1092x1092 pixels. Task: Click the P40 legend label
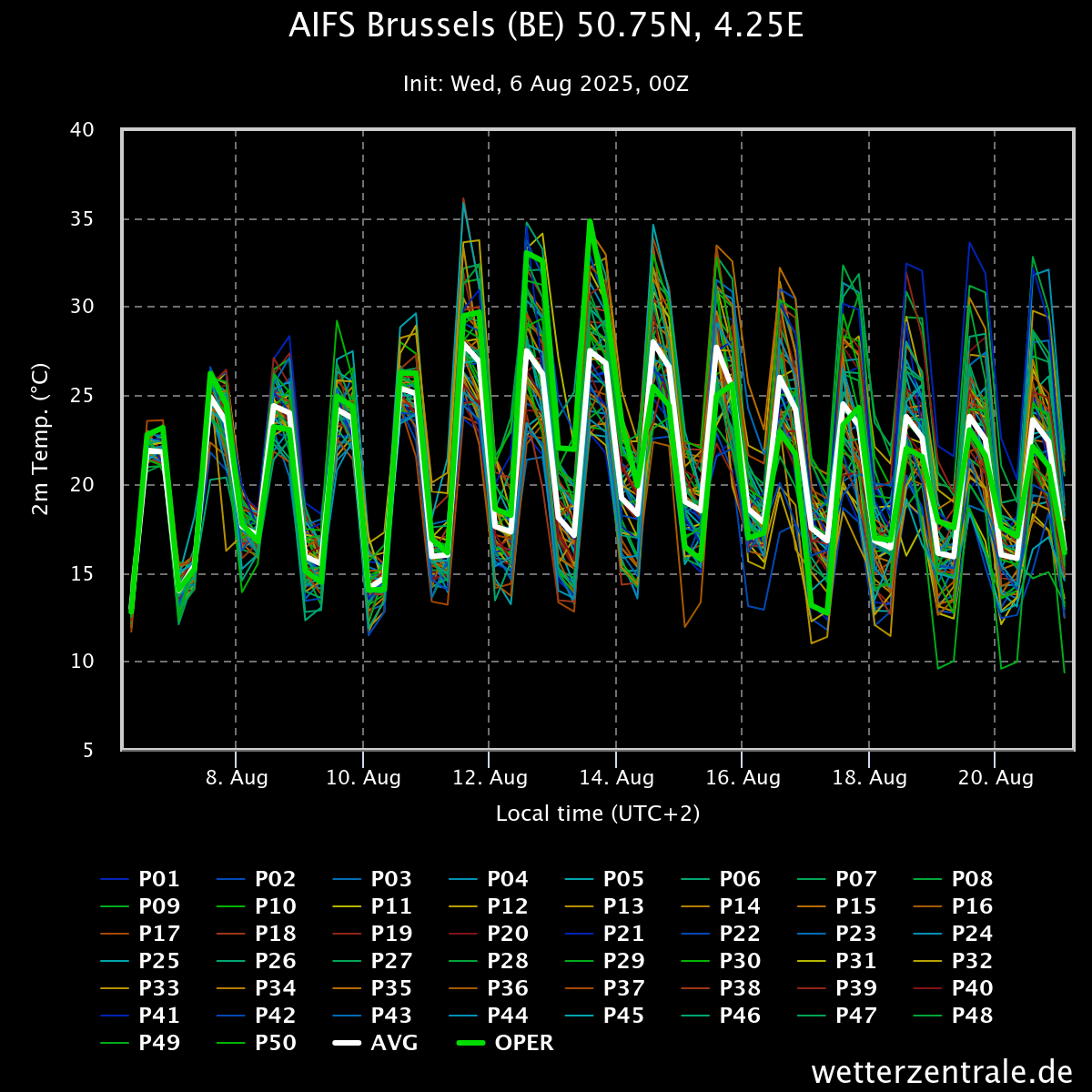click(972, 988)
